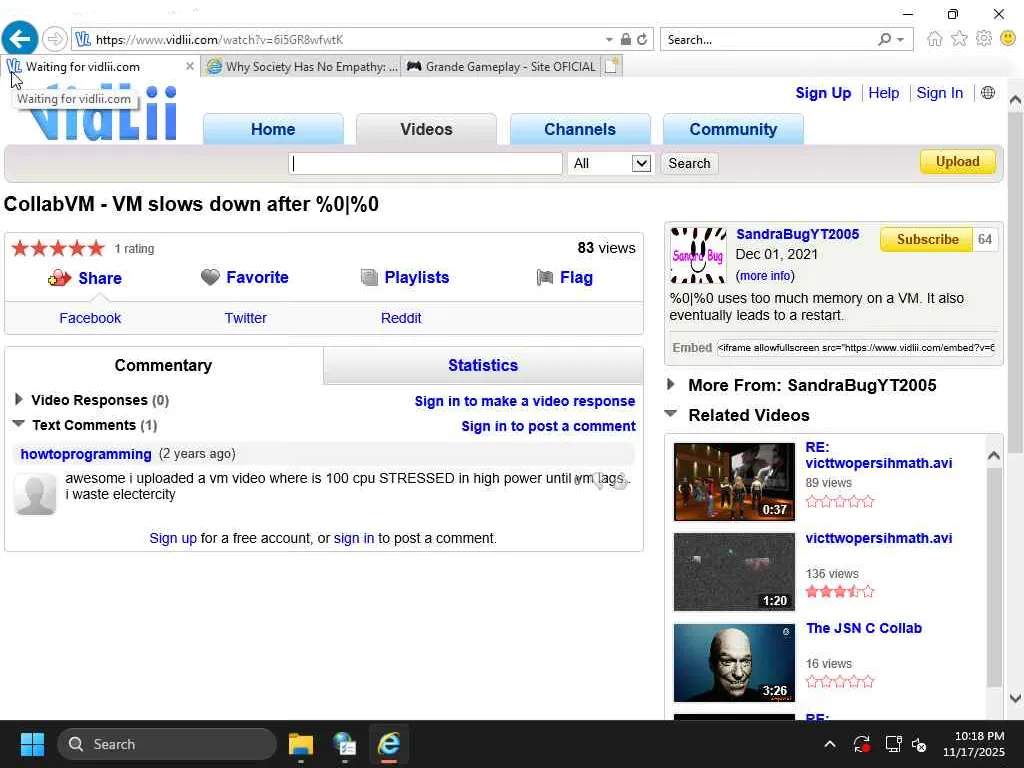Screen dimensions: 1024x768
Task: Open the Community navigation tab
Action: pos(733,129)
